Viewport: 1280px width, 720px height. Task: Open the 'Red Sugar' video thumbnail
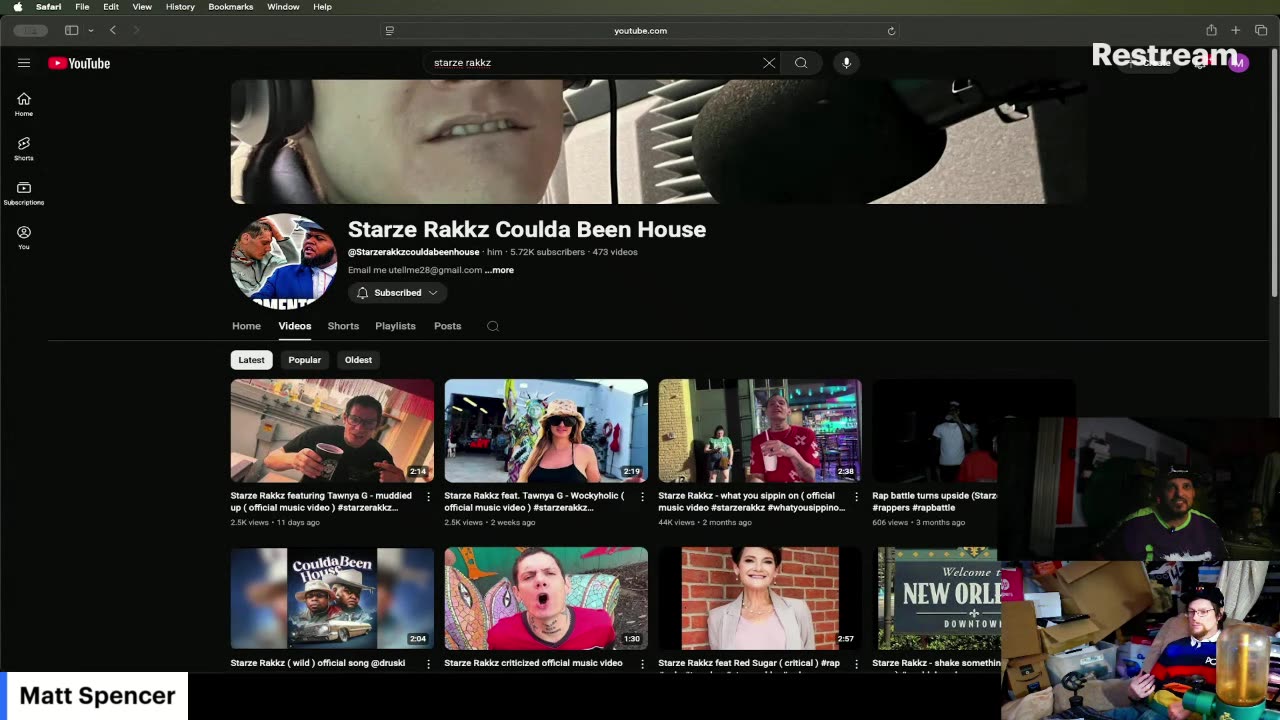pos(760,598)
